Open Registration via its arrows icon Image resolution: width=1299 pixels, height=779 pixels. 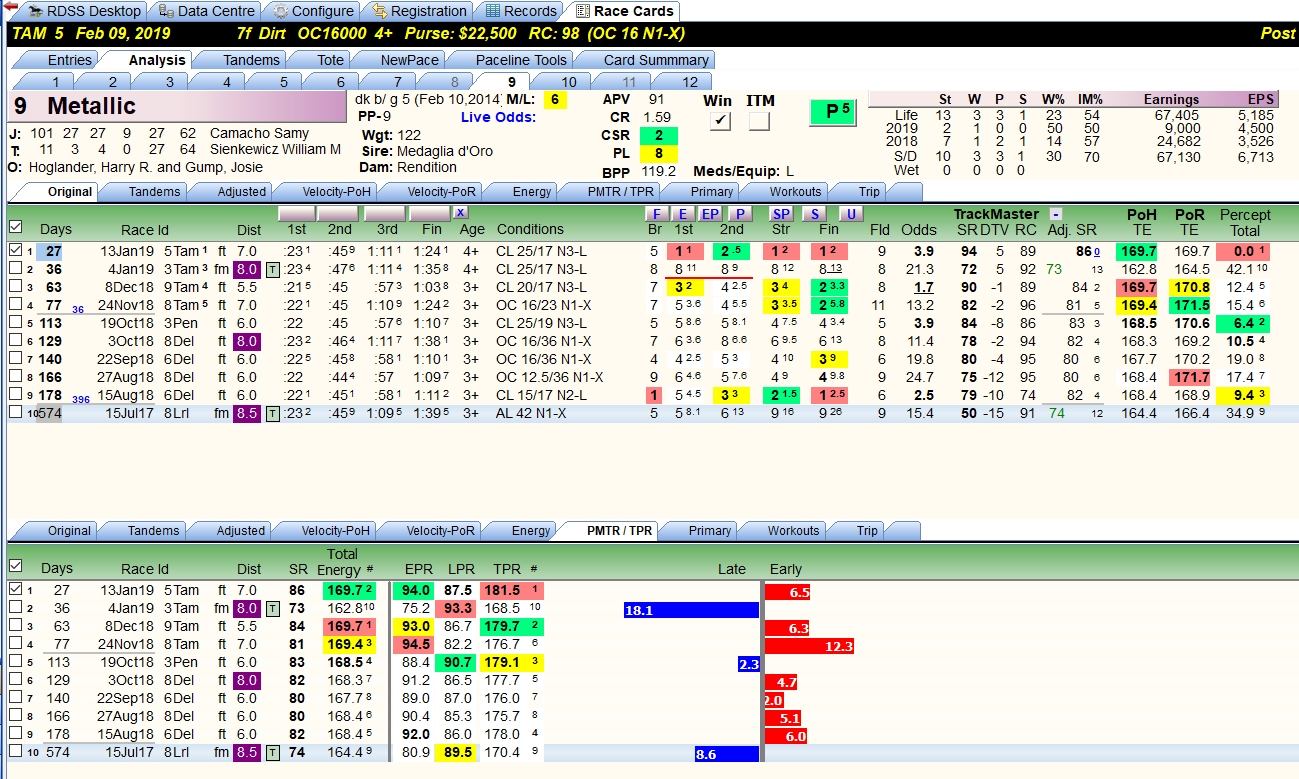pyautogui.click(x=380, y=11)
